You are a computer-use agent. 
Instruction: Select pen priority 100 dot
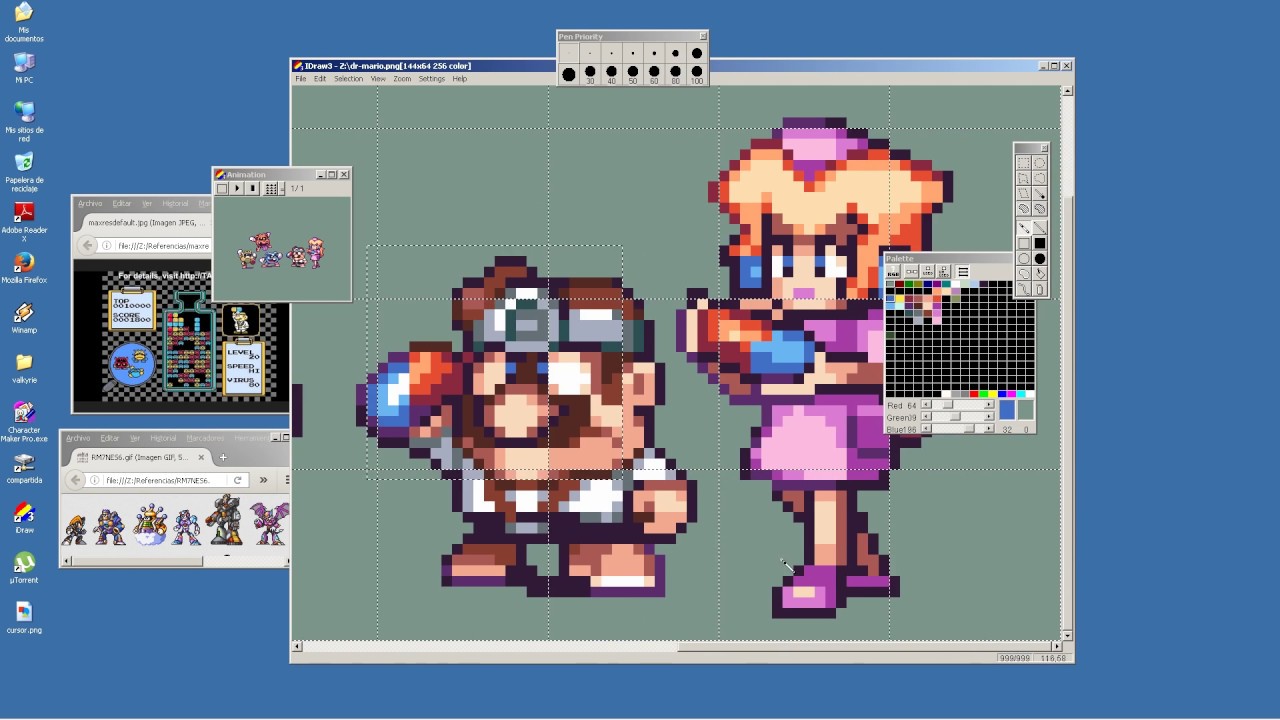(x=697, y=73)
